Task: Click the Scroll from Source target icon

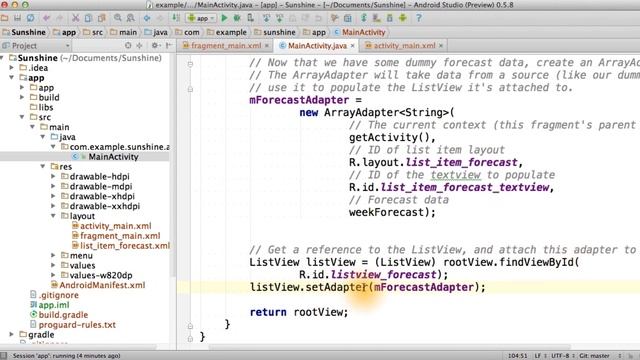Action: pos(128,46)
